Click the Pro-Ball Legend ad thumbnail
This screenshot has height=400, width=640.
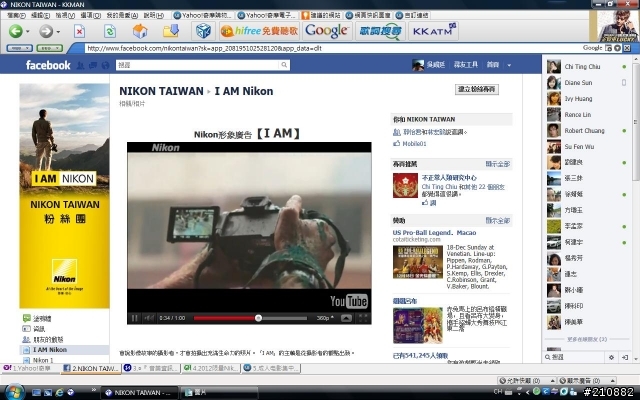tap(418, 262)
